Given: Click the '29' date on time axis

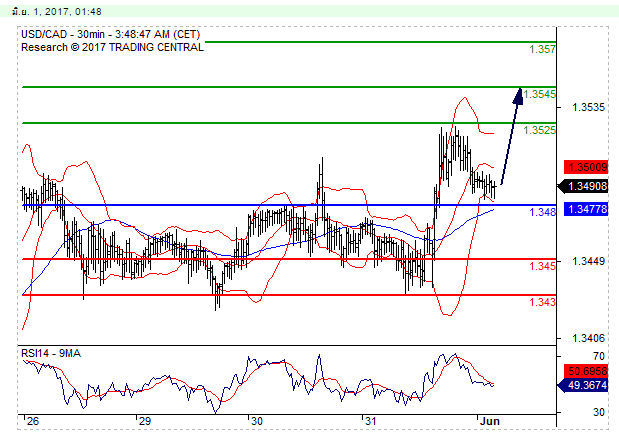Looking at the screenshot, I should (144, 421).
